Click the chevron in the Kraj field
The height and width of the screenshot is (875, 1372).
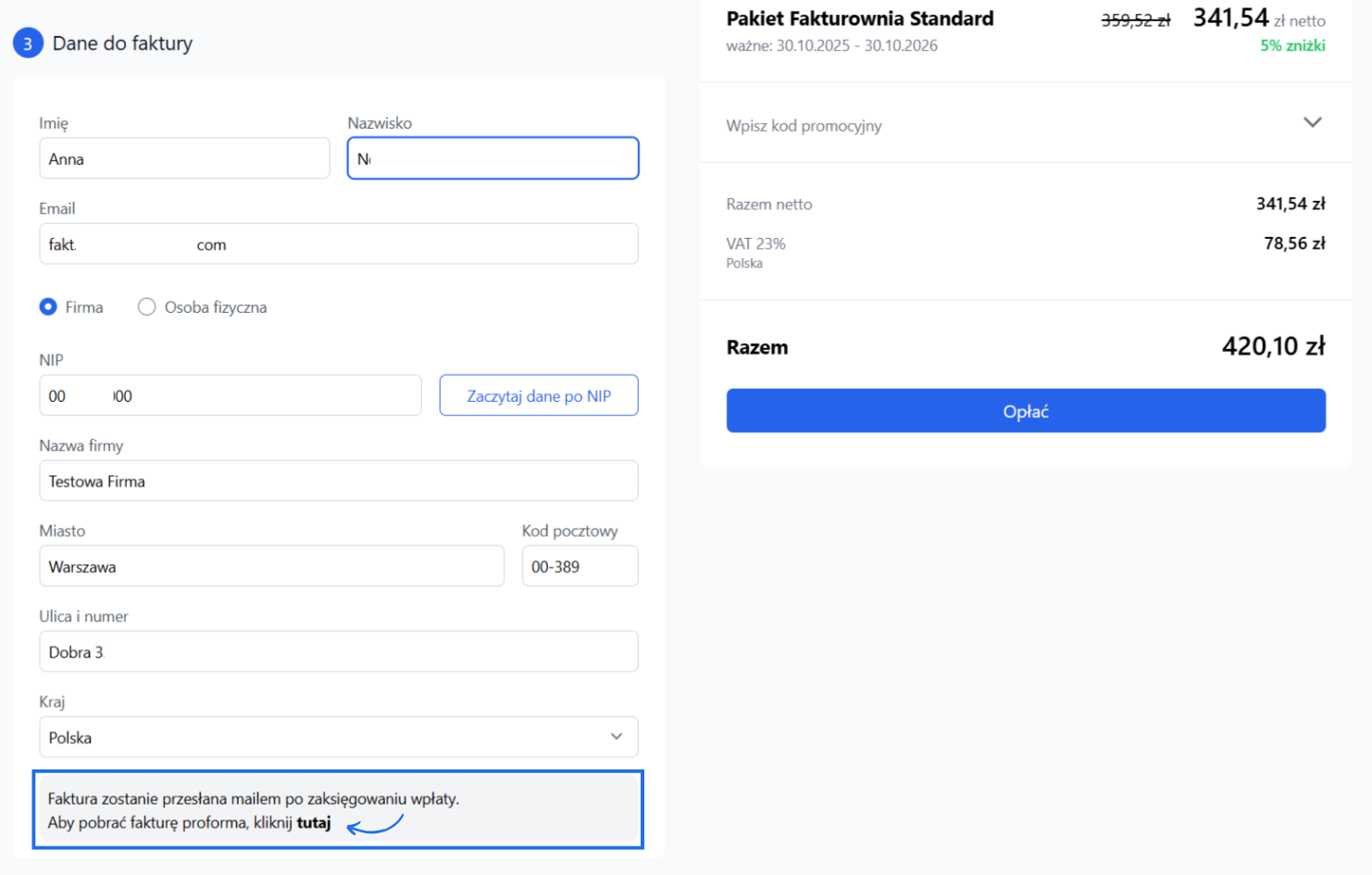tap(617, 737)
